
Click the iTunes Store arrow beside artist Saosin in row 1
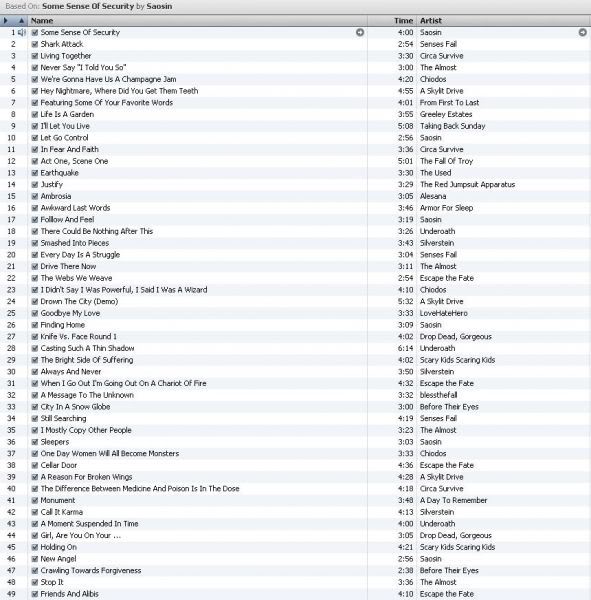click(x=582, y=32)
